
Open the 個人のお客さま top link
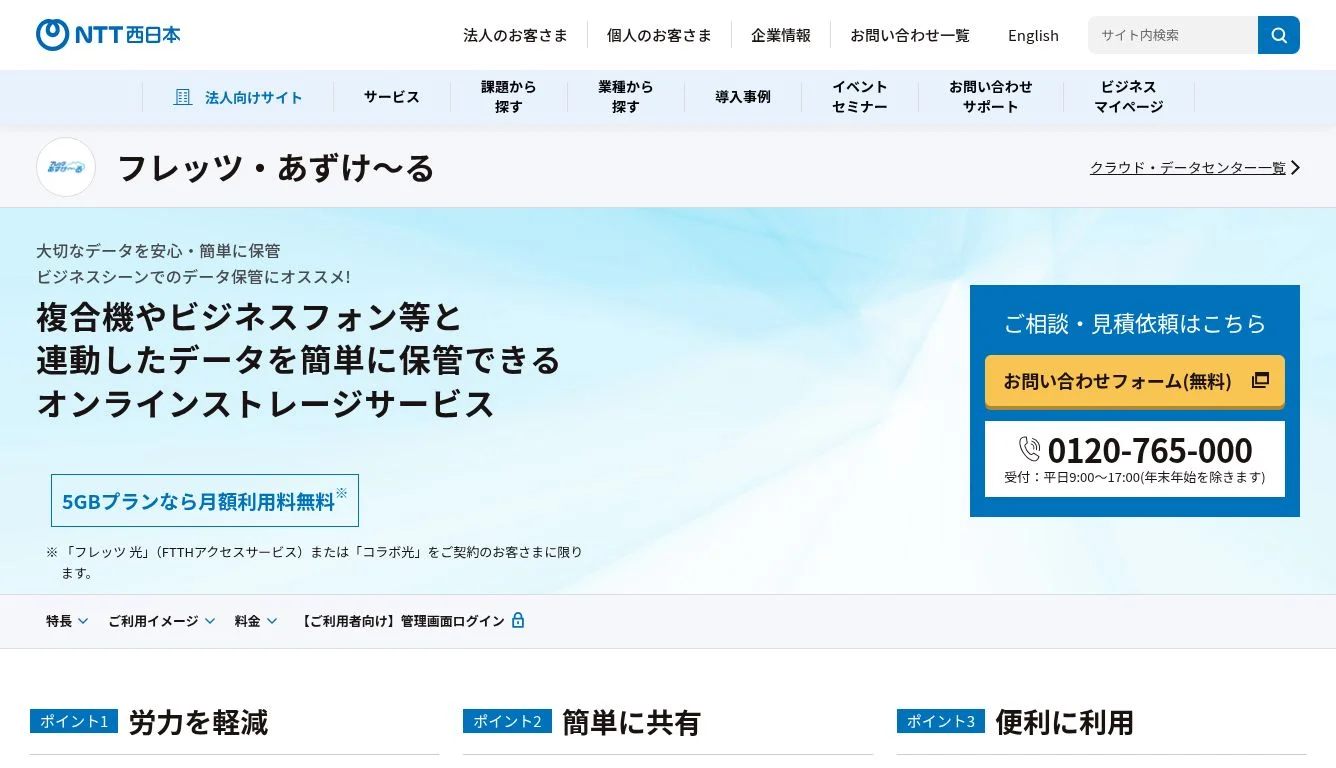pos(659,35)
